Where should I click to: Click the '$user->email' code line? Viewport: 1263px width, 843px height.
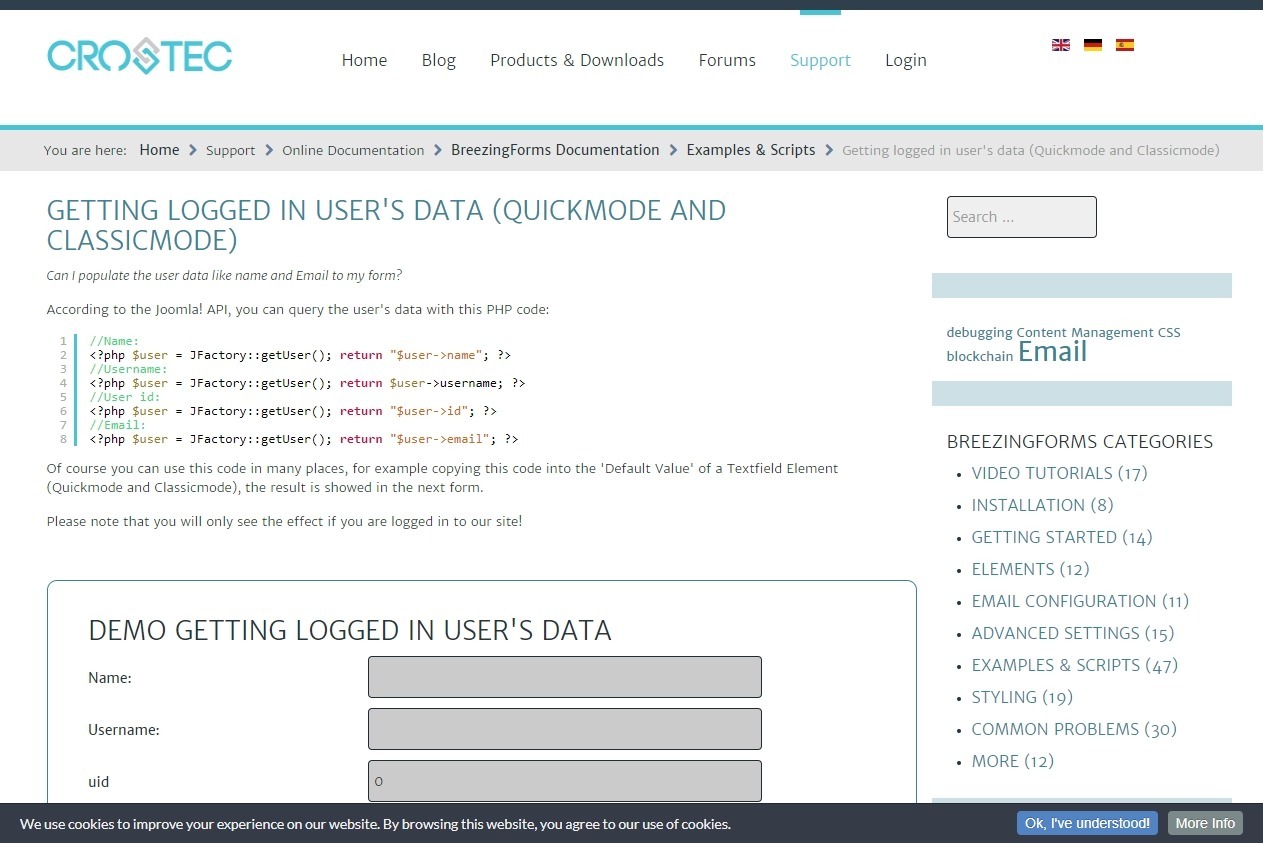(x=304, y=439)
